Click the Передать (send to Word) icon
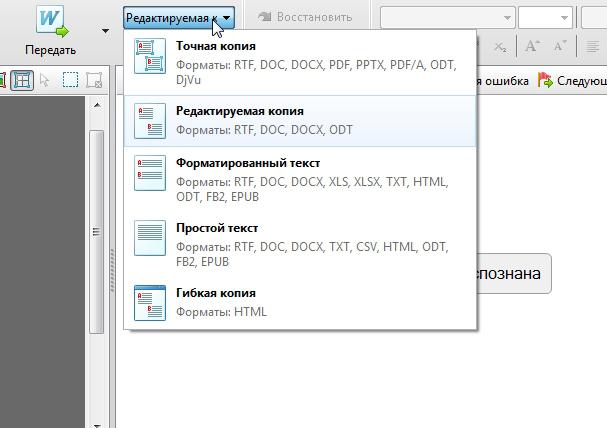Viewport: 607px width, 428px height. 50,20
